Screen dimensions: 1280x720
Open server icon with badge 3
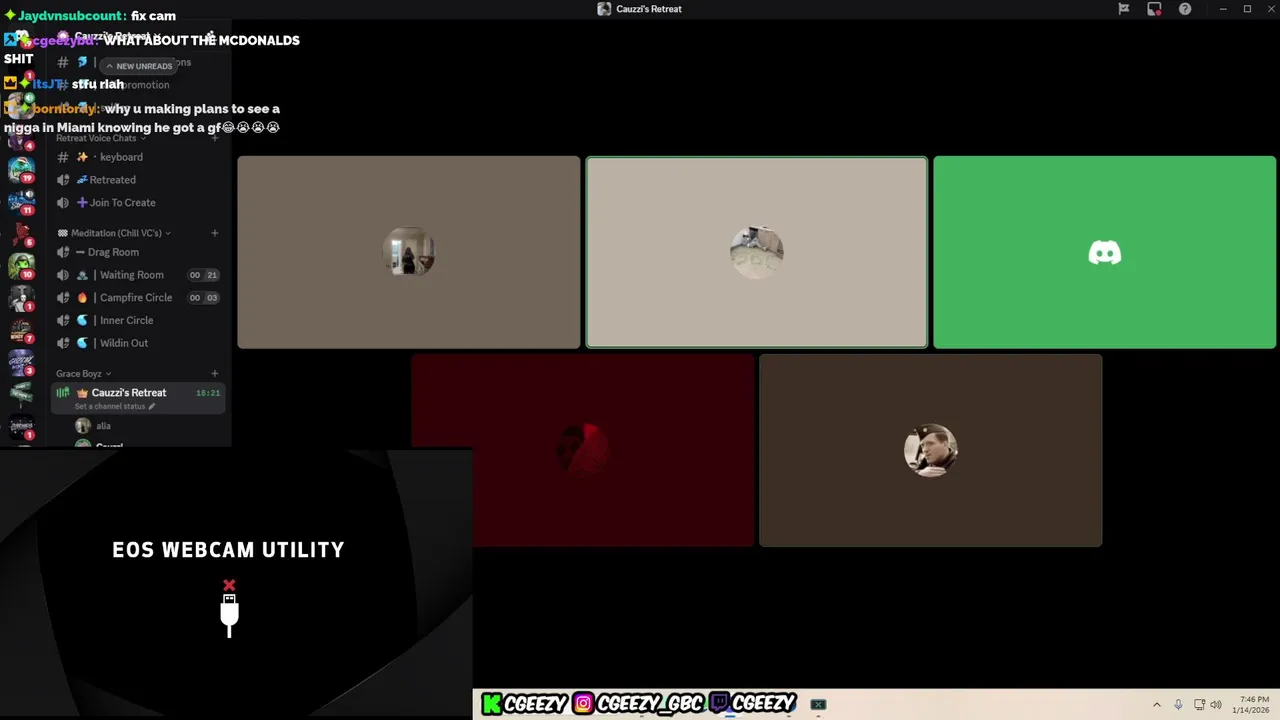21,362
